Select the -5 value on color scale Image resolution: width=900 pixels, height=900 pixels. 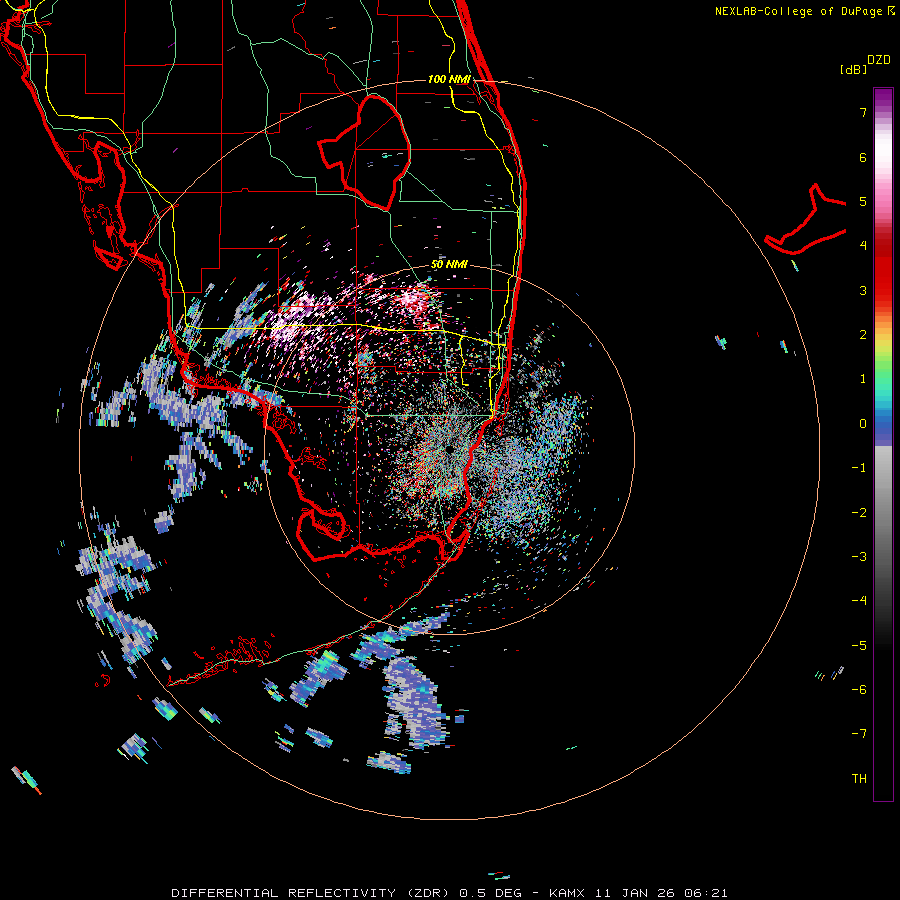(x=859, y=645)
